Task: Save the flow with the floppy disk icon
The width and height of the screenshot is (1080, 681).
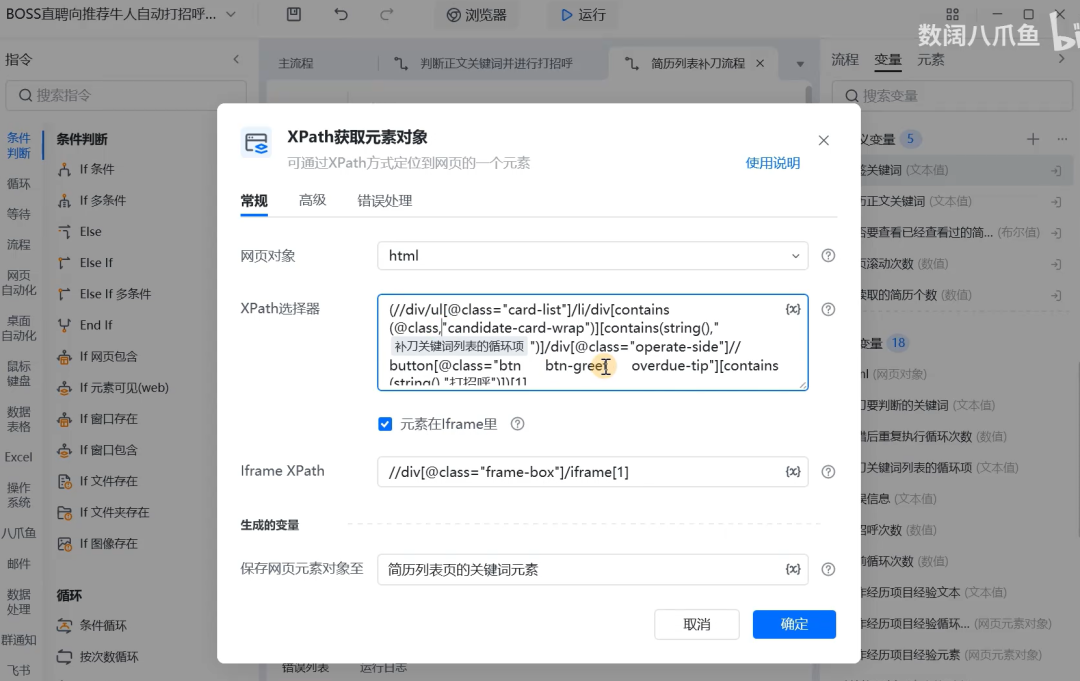Action: click(x=294, y=14)
